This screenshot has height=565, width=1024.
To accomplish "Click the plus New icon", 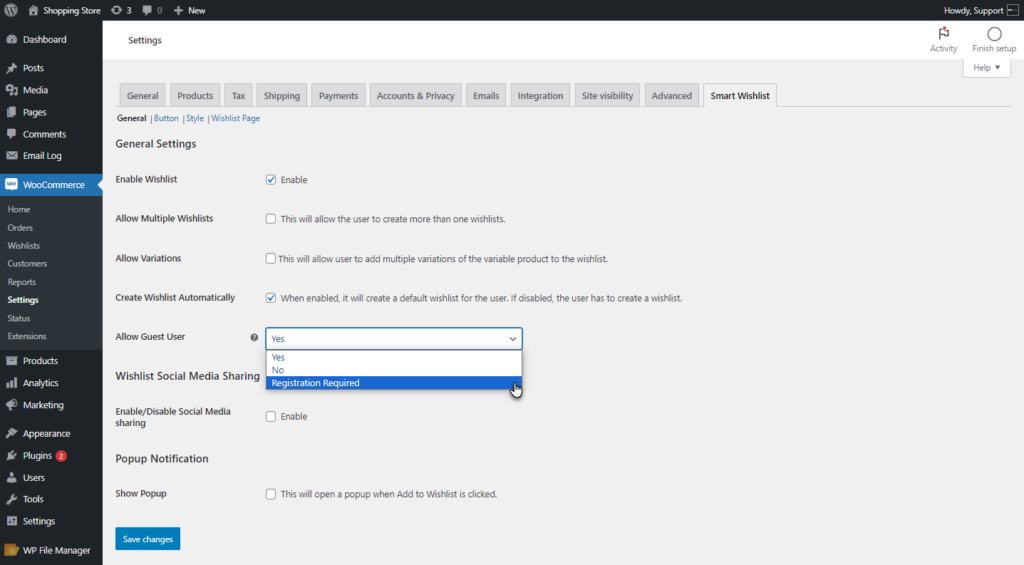I will point(178,10).
